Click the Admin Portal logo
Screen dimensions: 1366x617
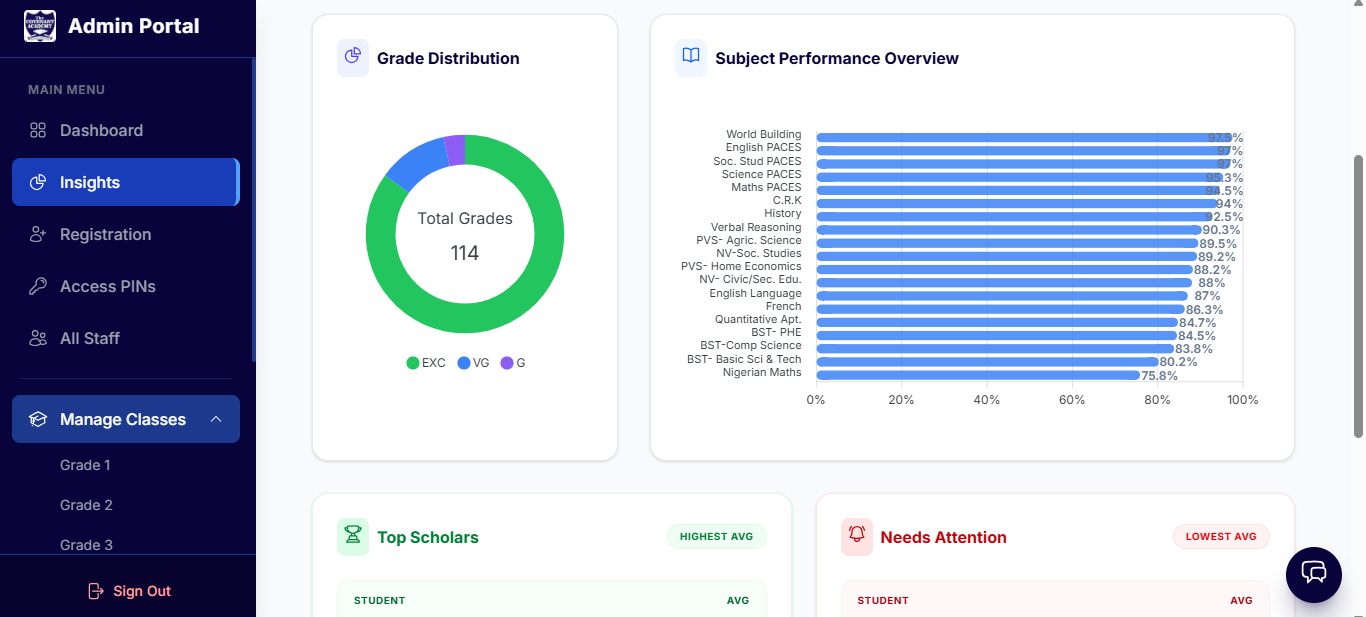coord(39,25)
